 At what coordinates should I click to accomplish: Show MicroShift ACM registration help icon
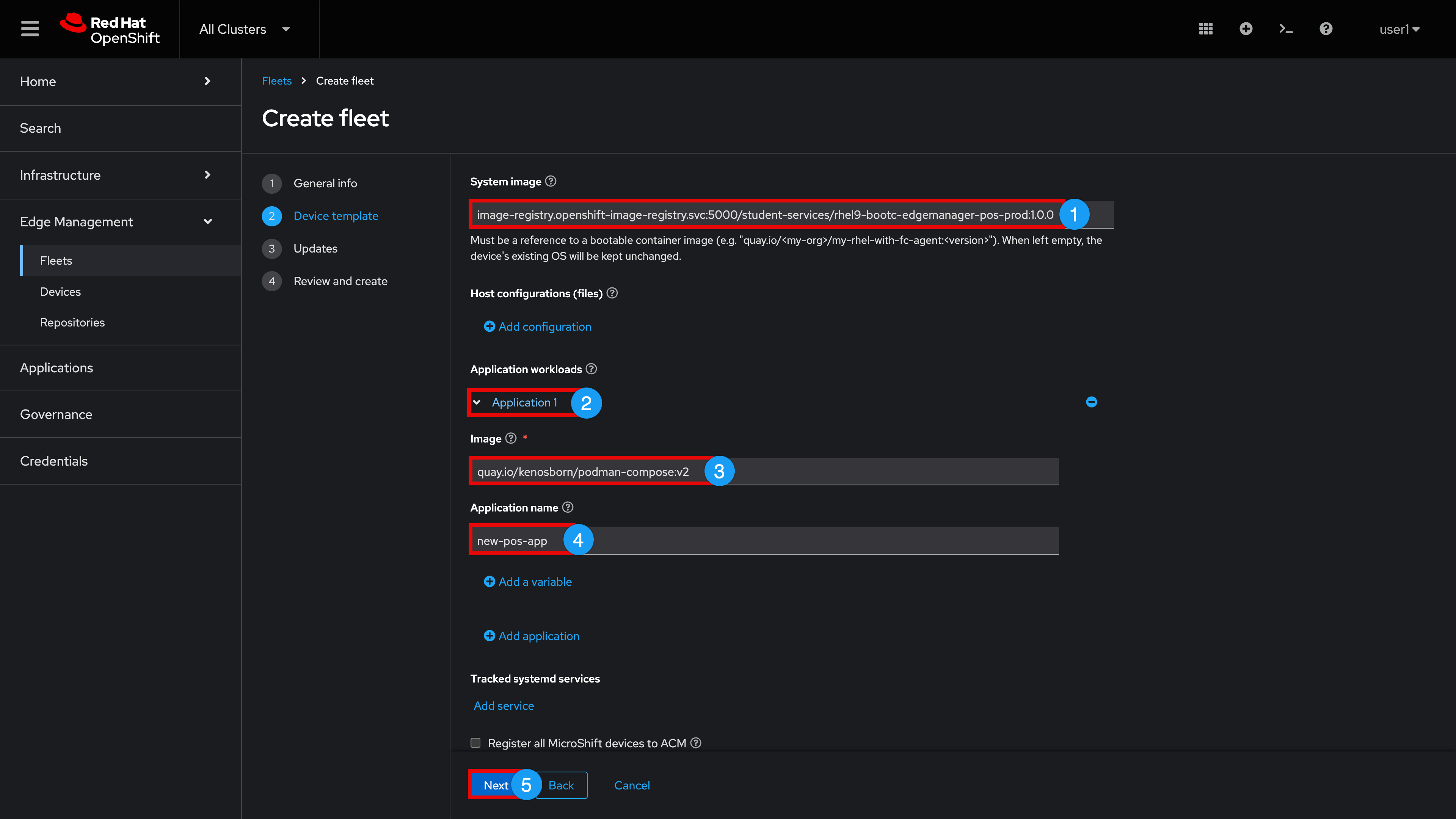697,743
